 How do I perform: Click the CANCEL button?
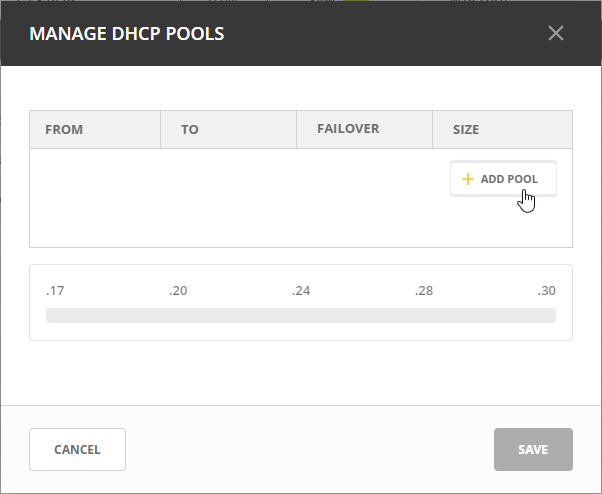77,449
